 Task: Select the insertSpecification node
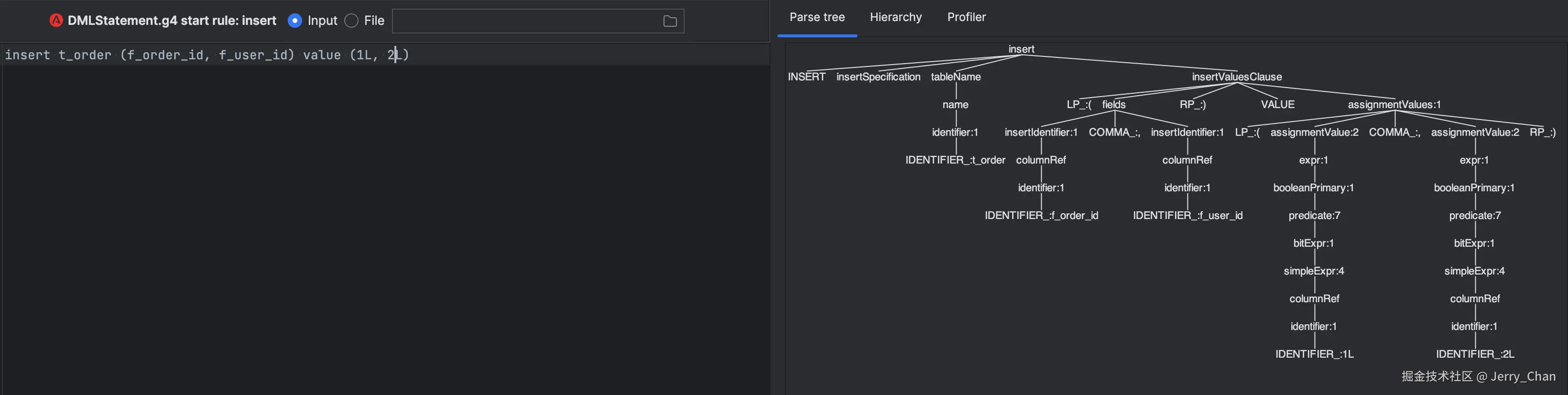coord(878,77)
